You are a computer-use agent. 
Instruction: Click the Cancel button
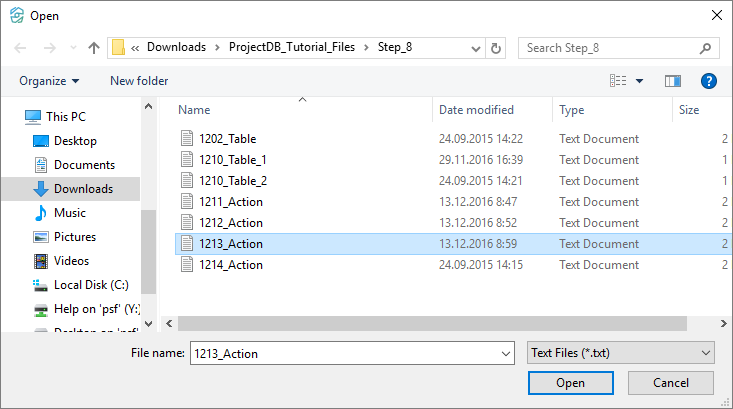point(670,383)
